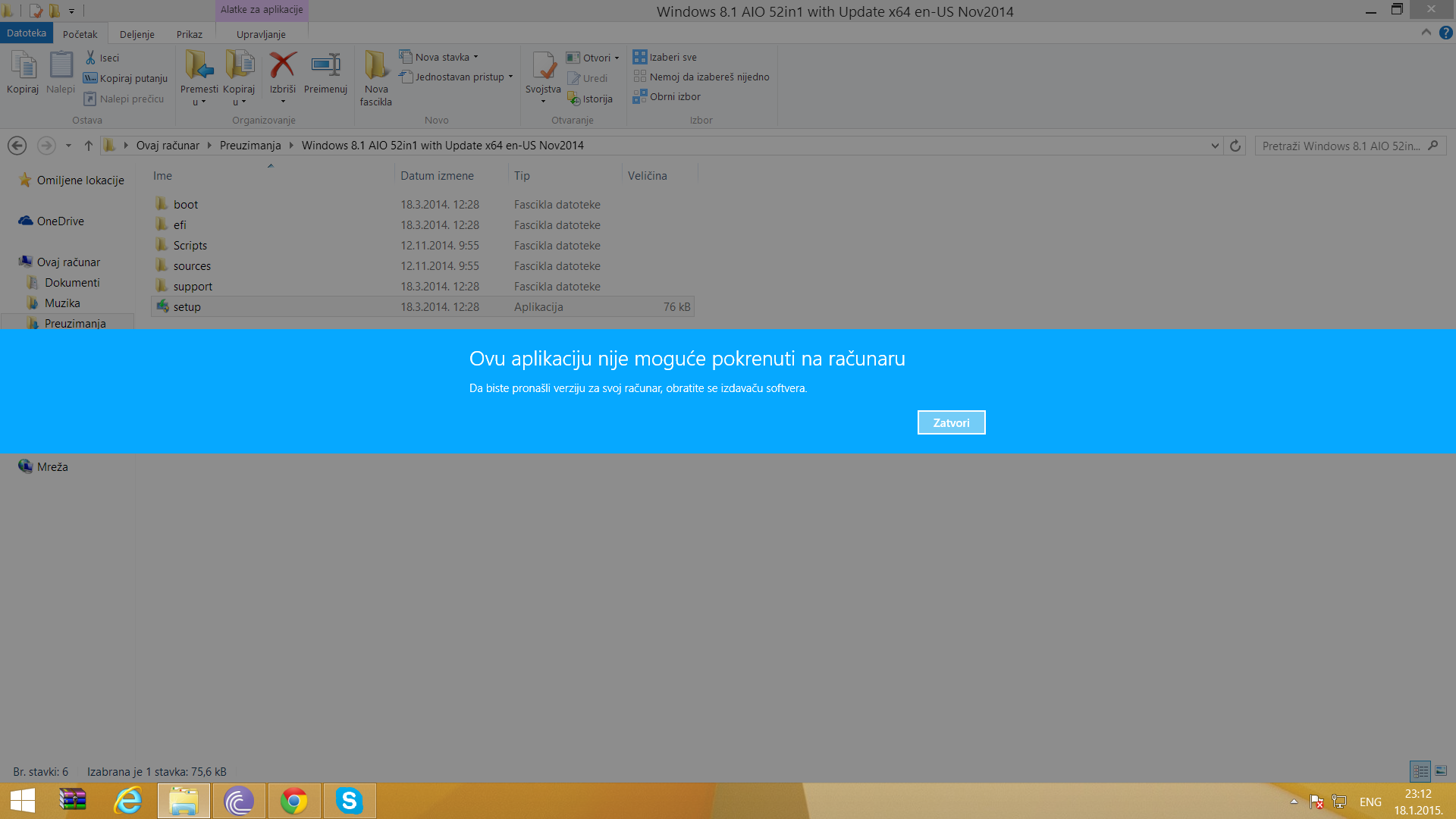The image size is (1456, 819).
Task: Open Skype from the taskbar
Action: 349,801
